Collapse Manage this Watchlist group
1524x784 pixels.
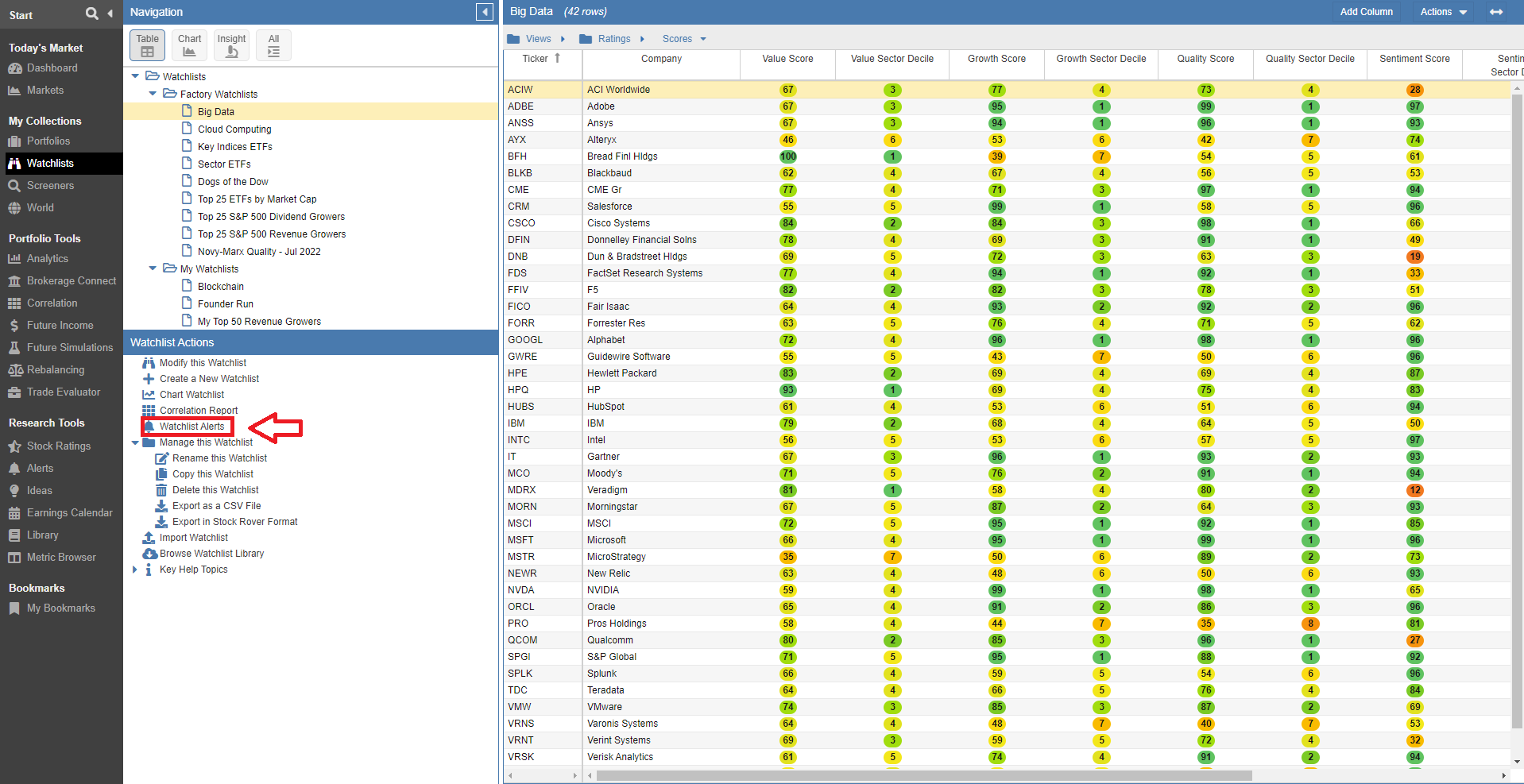point(135,442)
